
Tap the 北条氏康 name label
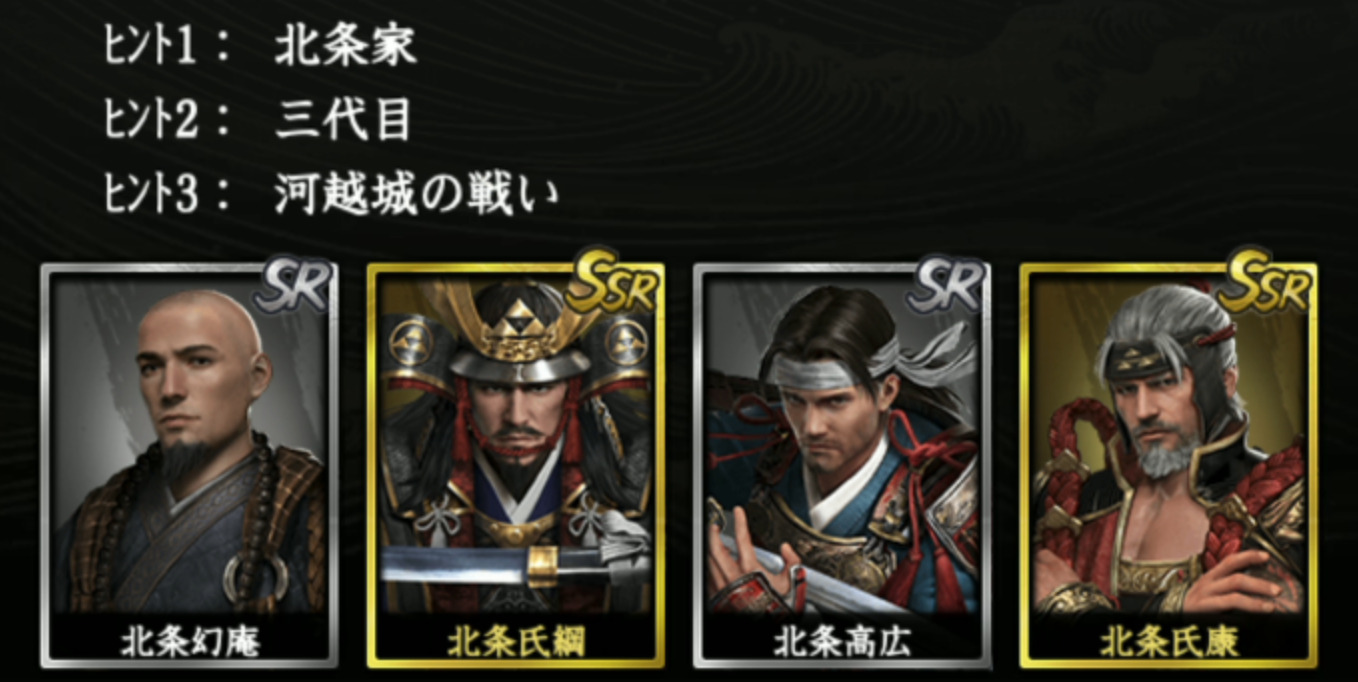click(1168, 641)
